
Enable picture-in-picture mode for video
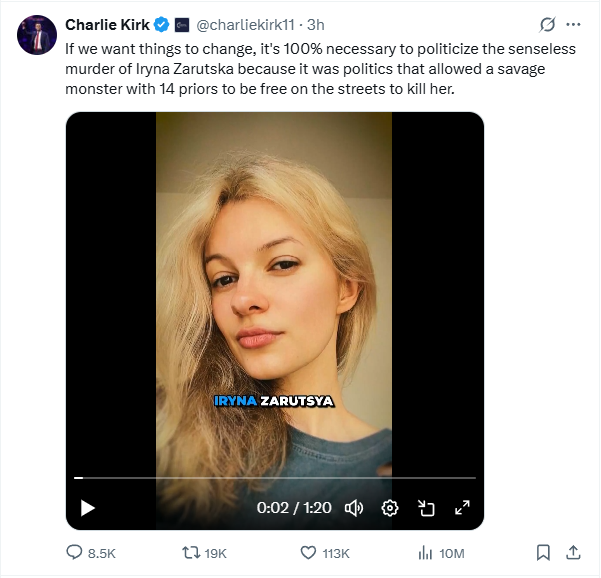coord(426,508)
